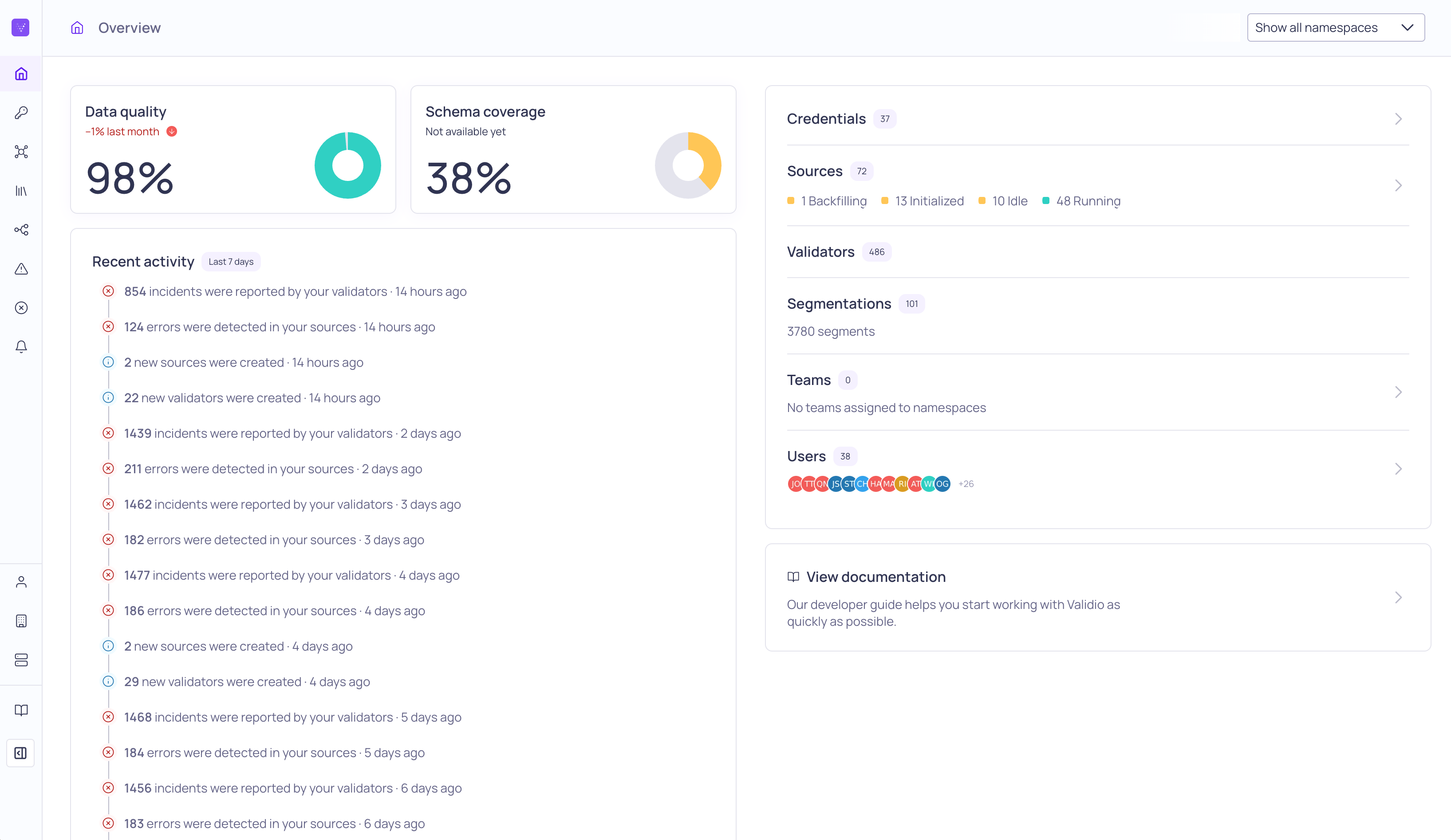
Task: Click the 1 Backfilling sources status
Action: [827, 201]
